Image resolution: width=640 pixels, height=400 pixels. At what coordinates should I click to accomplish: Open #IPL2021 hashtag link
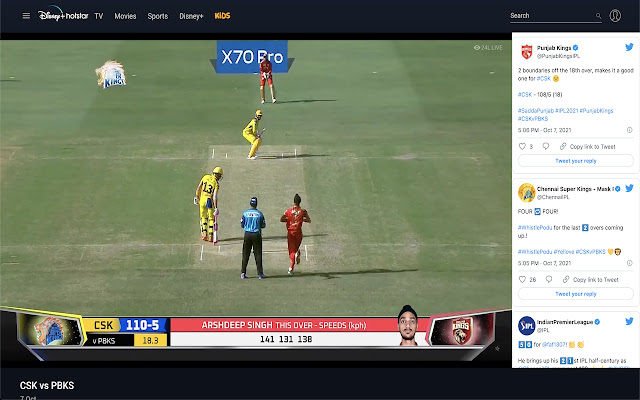[567, 111]
